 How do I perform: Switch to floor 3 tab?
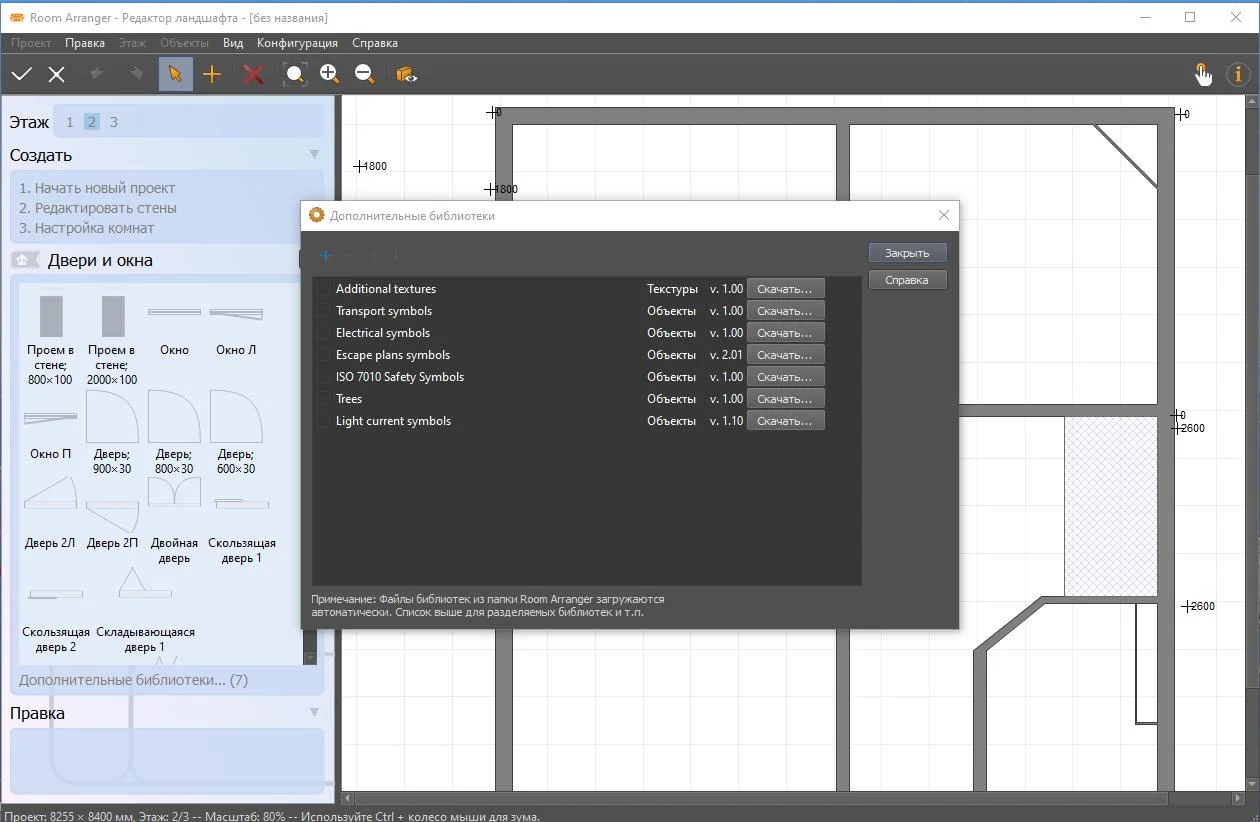tap(114, 122)
